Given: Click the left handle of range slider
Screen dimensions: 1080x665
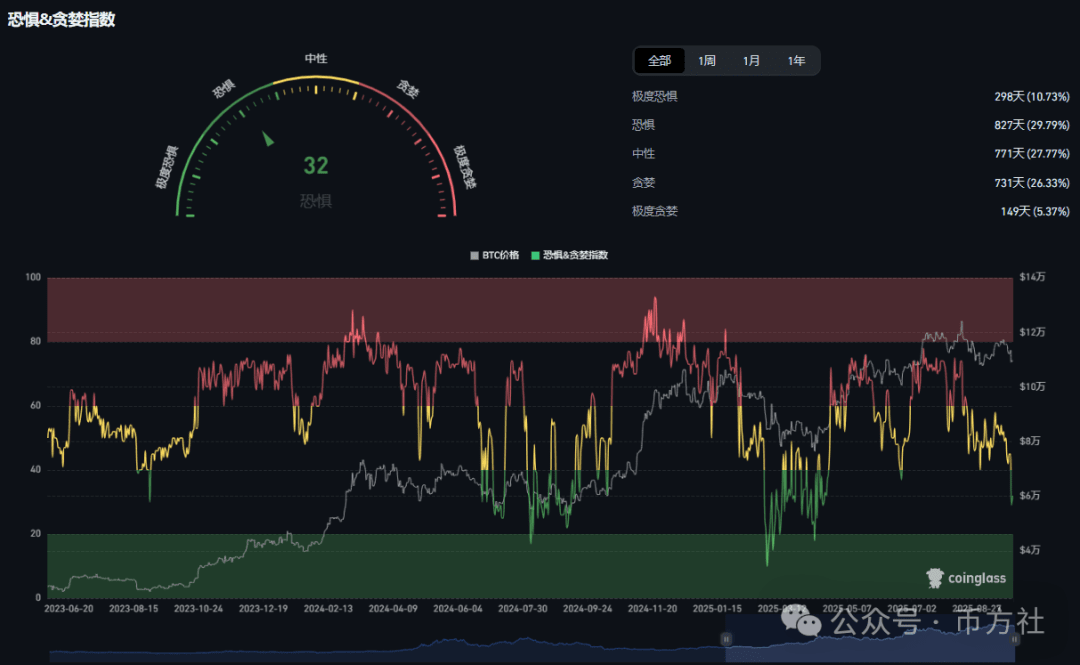Looking at the screenshot, I should pos(728,639).
